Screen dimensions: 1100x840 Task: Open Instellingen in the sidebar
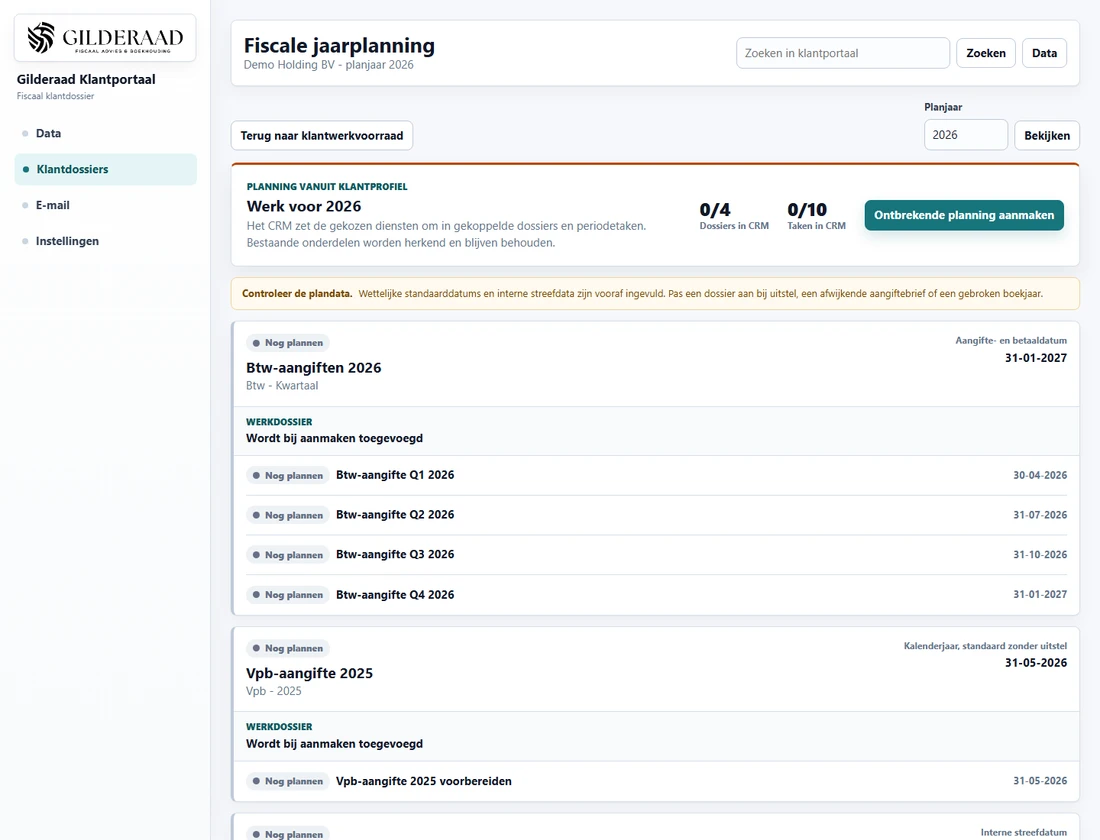[x=67, y=241]
